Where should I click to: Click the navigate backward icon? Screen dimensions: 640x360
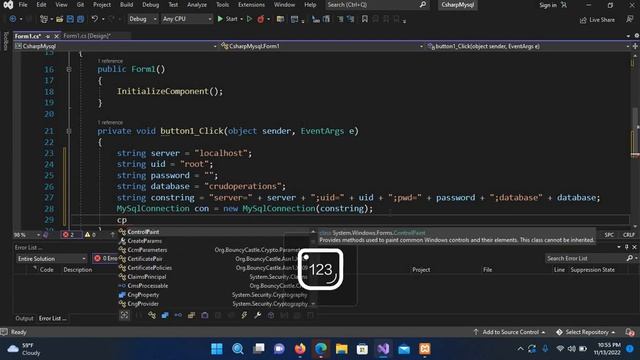coord(12,19)
